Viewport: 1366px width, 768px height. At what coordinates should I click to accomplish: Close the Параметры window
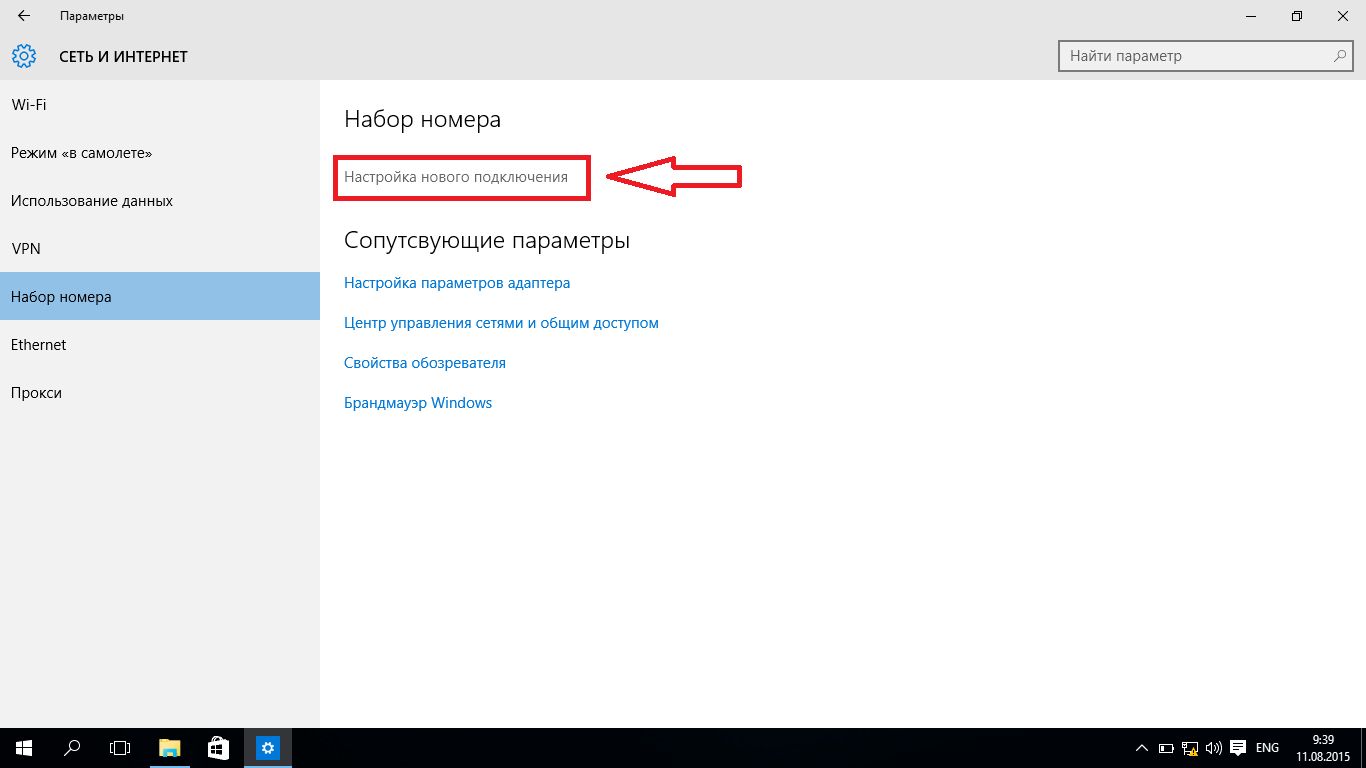1343,16
